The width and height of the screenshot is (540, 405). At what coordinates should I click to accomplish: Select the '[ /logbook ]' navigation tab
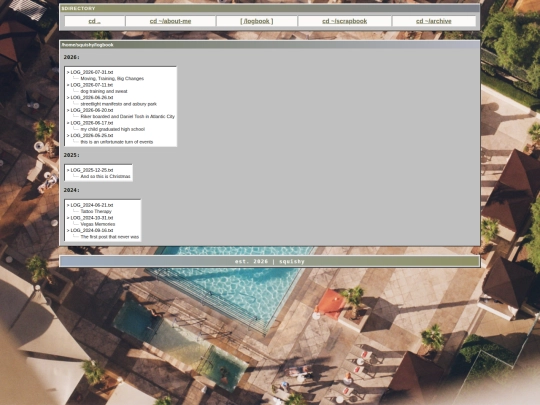pos(257,21)
